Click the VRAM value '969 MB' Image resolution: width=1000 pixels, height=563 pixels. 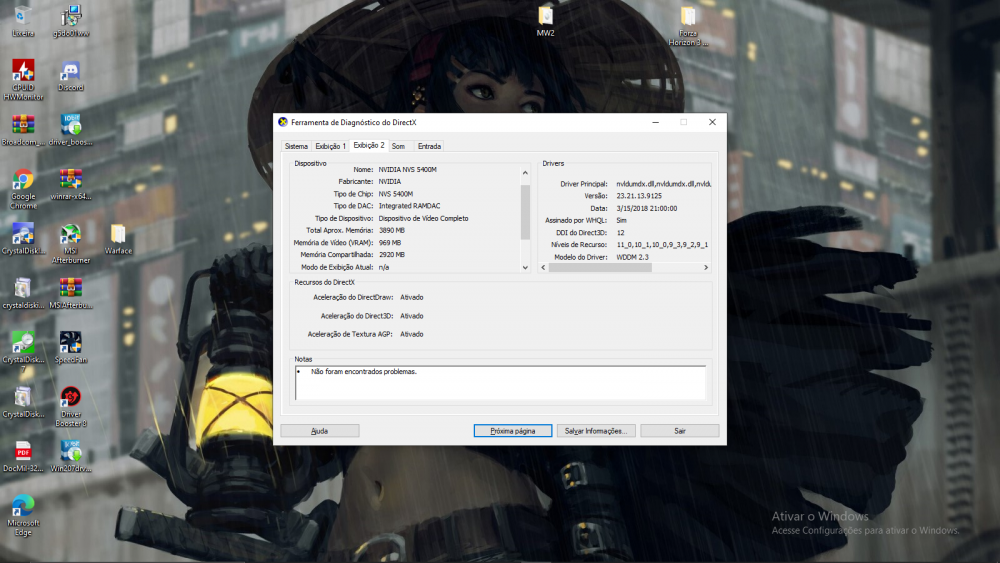pos(390,243)
